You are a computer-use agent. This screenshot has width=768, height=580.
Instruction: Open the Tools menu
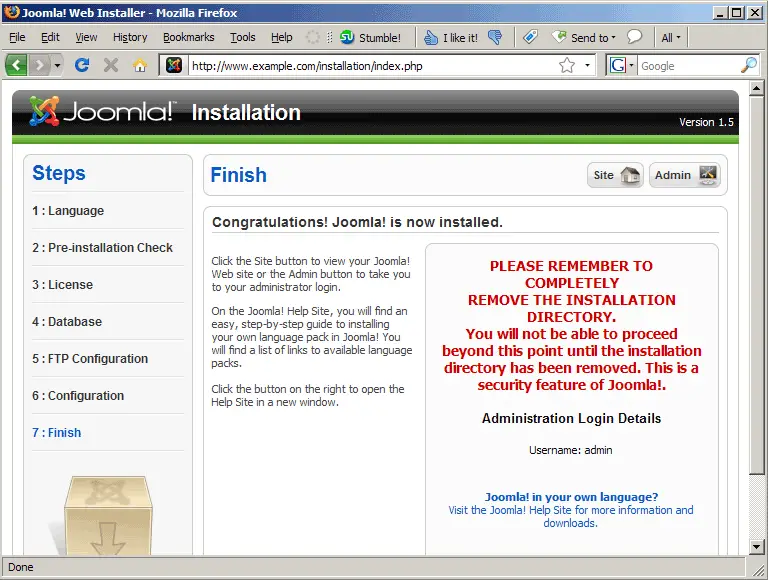(243, 37)
